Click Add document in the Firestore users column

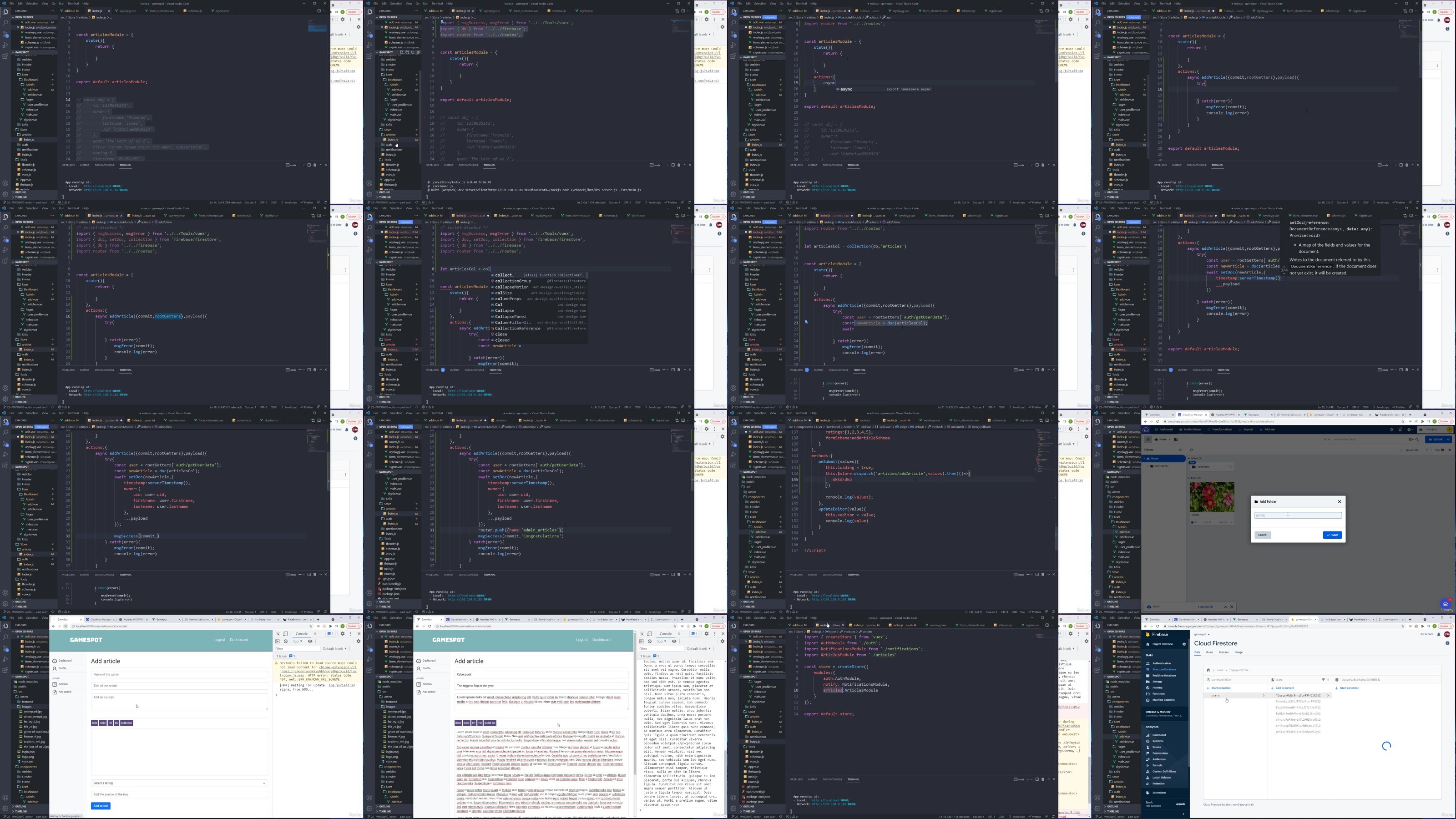pyautogui.click(x=1283, y=688)
